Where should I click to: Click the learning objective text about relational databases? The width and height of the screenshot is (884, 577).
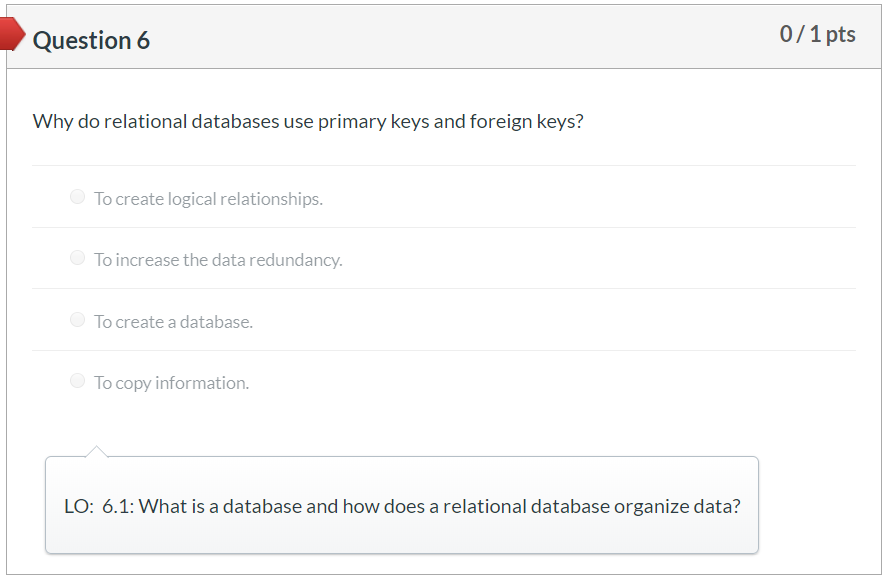click(398, 507)
